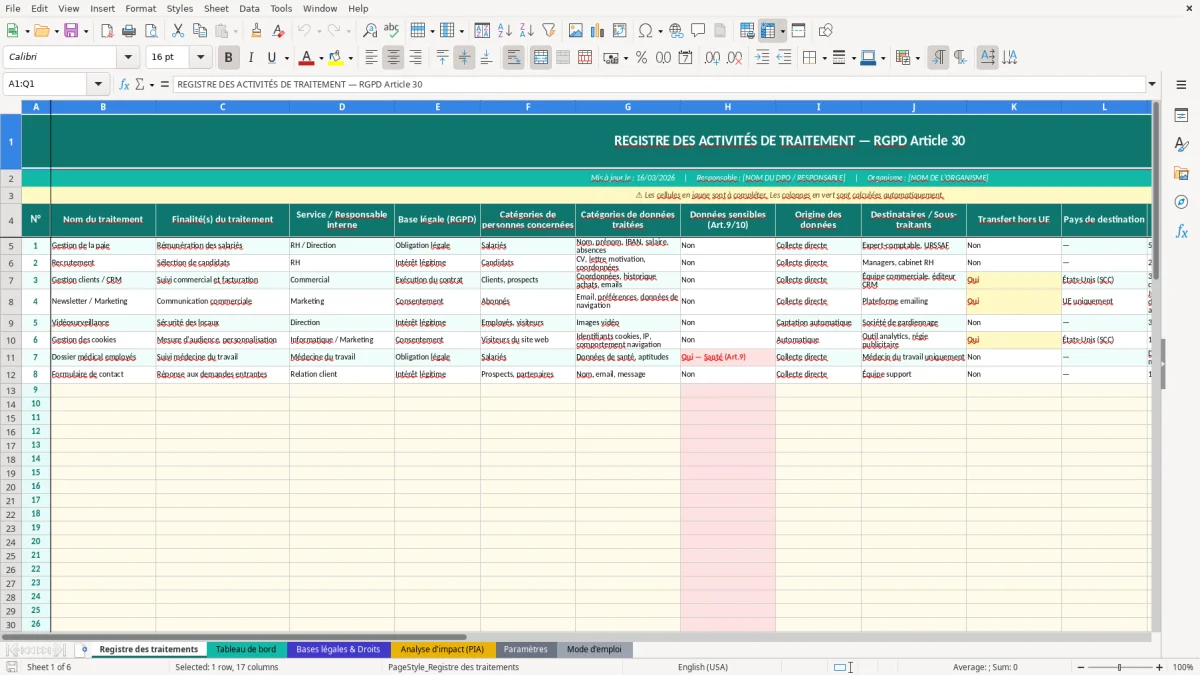Click the Insert Image icon
1200x675 pixels.
[x=576, y=31]
